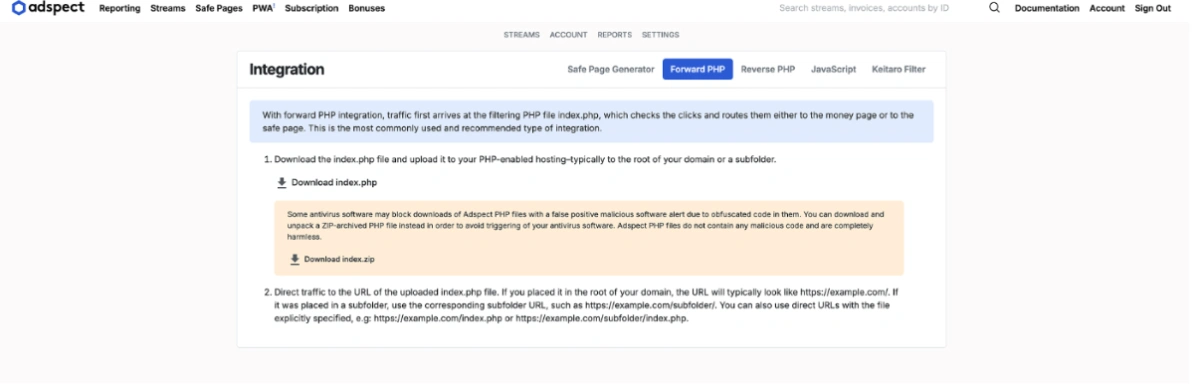Select the SETTINGS sub-navigation item
Image resolution: width=1200 pixels, height=389 pixels.
click(661, 35)
